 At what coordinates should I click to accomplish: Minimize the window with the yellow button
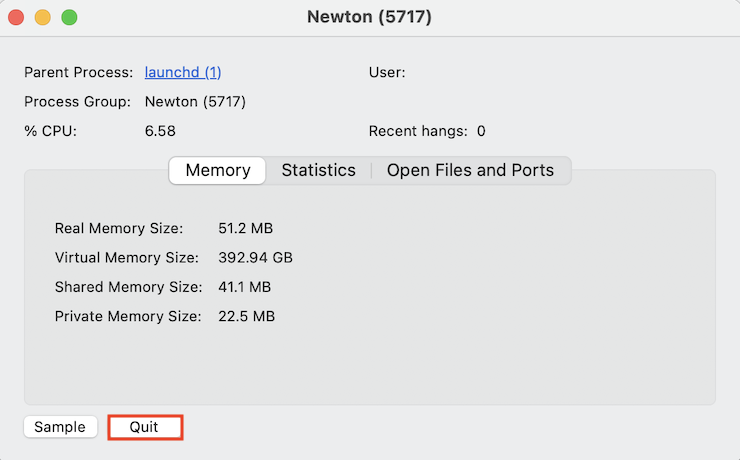click(x=42, y=17)
